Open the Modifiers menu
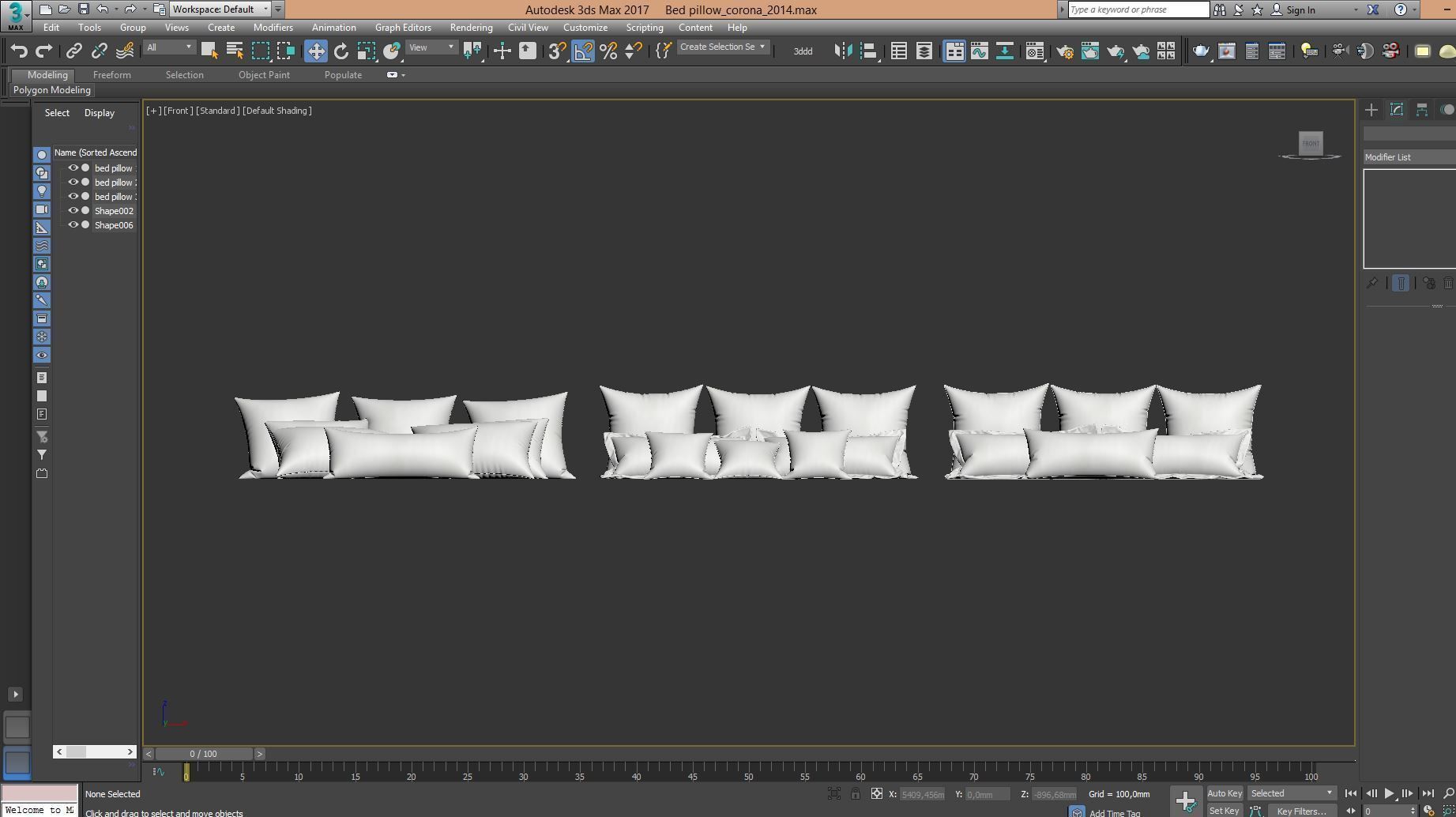1456x817 pixels. [x=273, y=28]
